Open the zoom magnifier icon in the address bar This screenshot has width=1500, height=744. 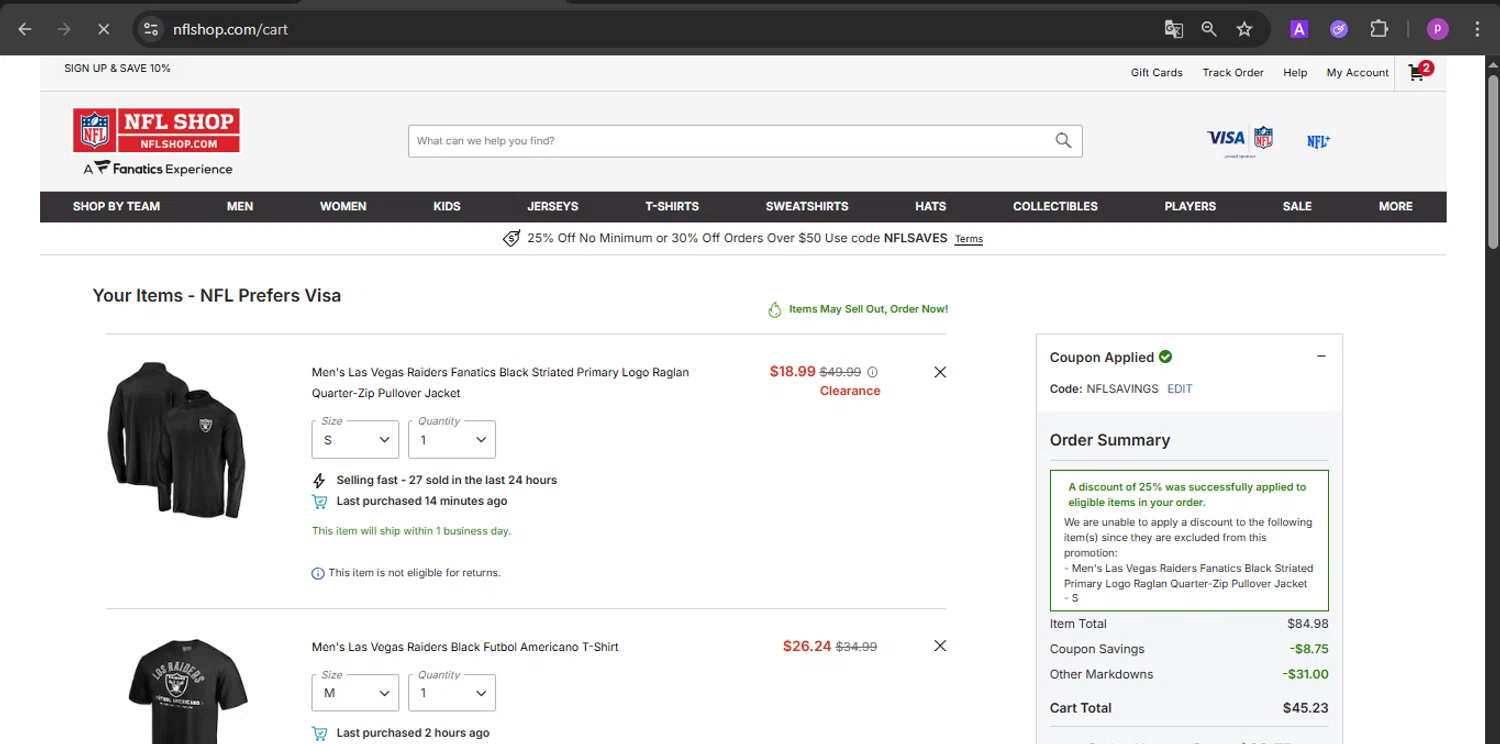[1209, 29]
